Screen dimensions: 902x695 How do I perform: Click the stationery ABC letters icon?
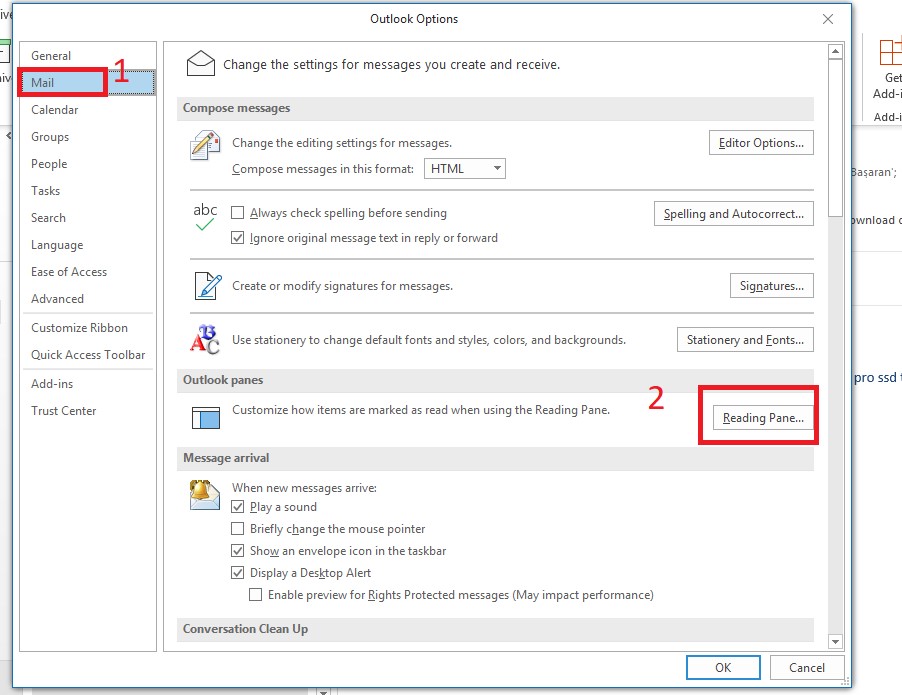pos(205,339)
